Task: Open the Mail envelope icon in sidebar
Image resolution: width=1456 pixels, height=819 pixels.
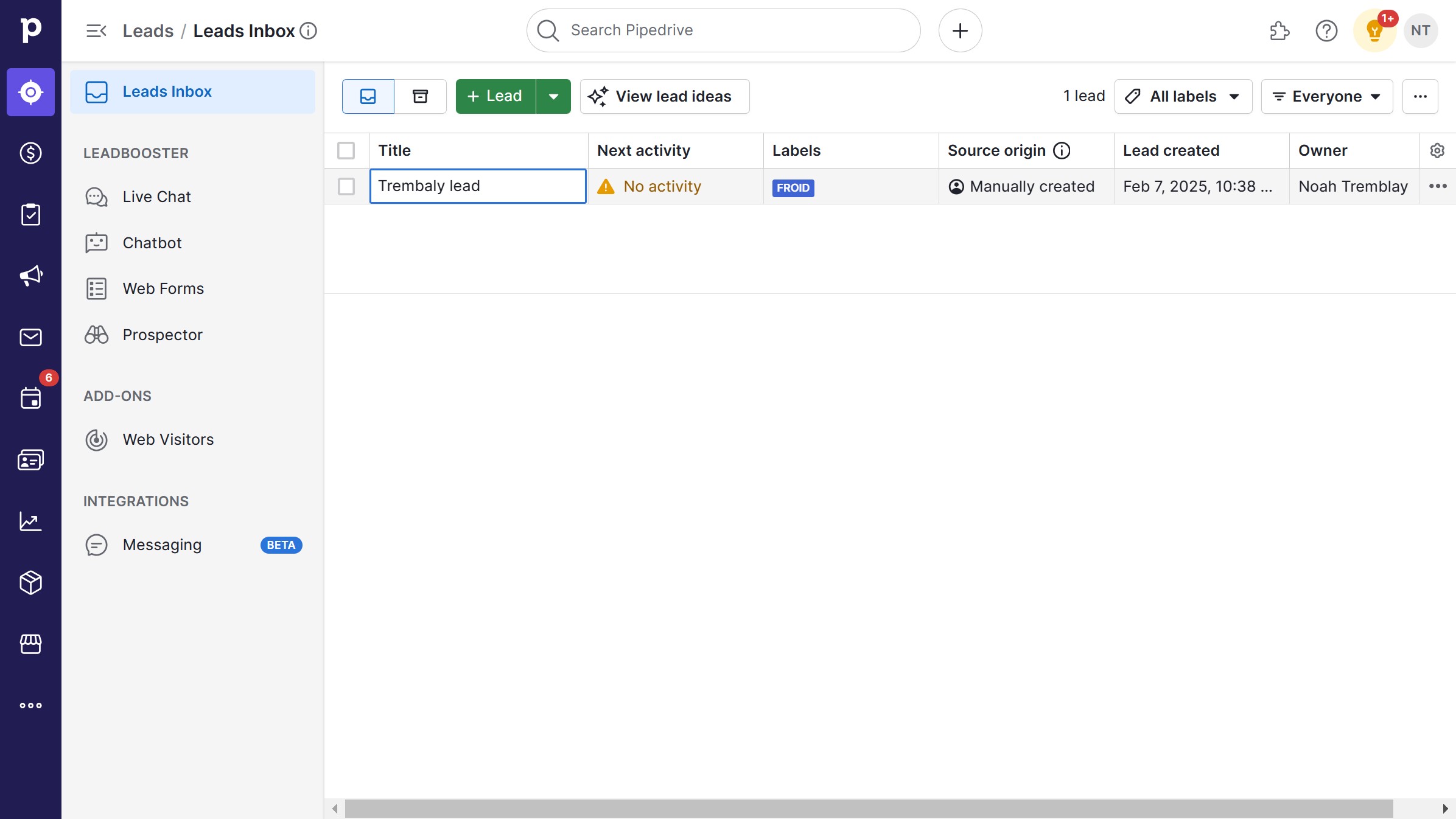Action: click(30, 337)
